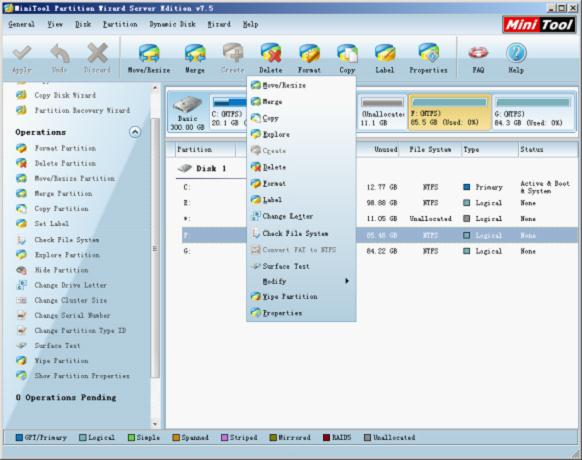582x460 pixels.
Task: Open the General menu
Action: click(22, 25)
